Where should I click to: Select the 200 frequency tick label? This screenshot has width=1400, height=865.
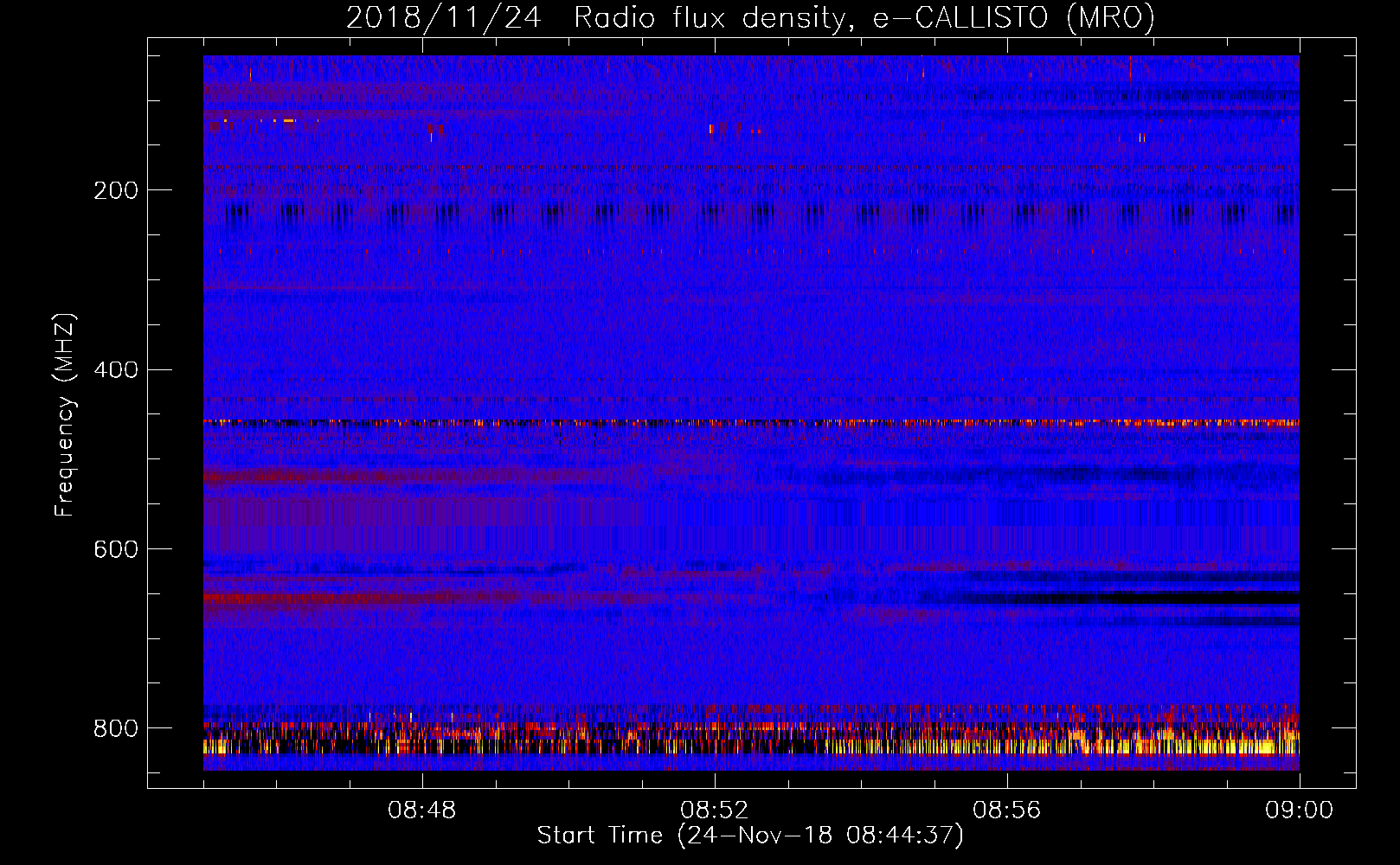coord(116,190)
